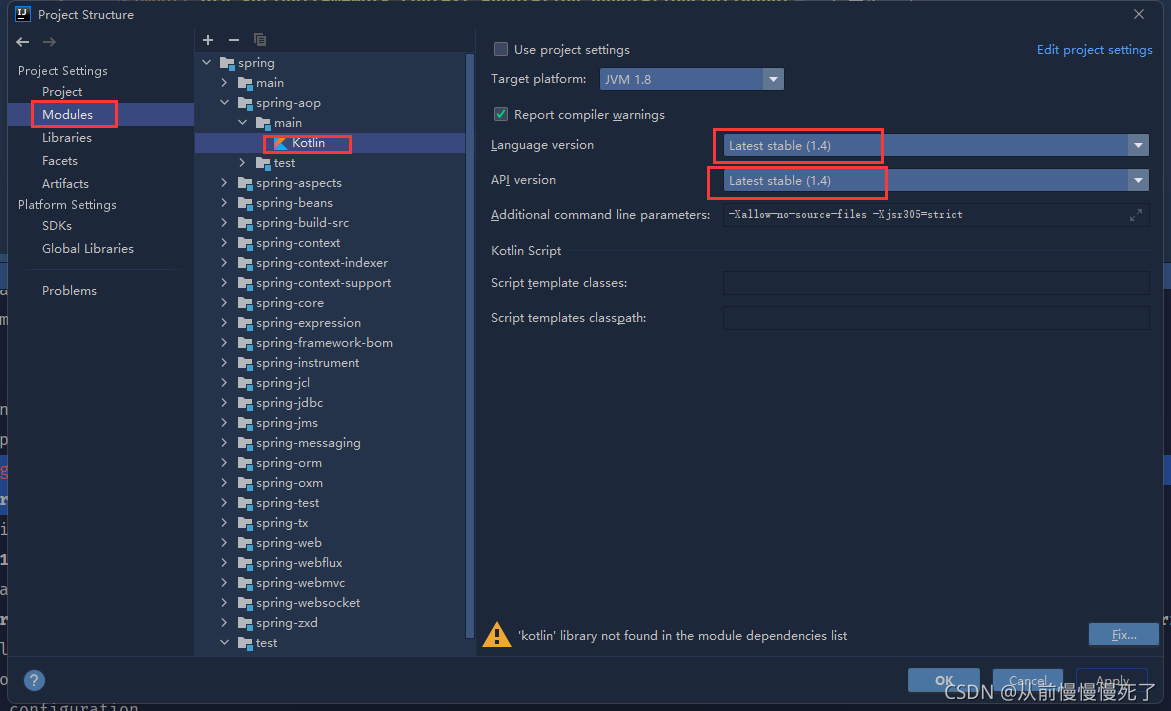Image resolution: width=1171 pixels, height=711 pixels.
Task: Open the help question mark button
Action: click(x=34, y=680)
